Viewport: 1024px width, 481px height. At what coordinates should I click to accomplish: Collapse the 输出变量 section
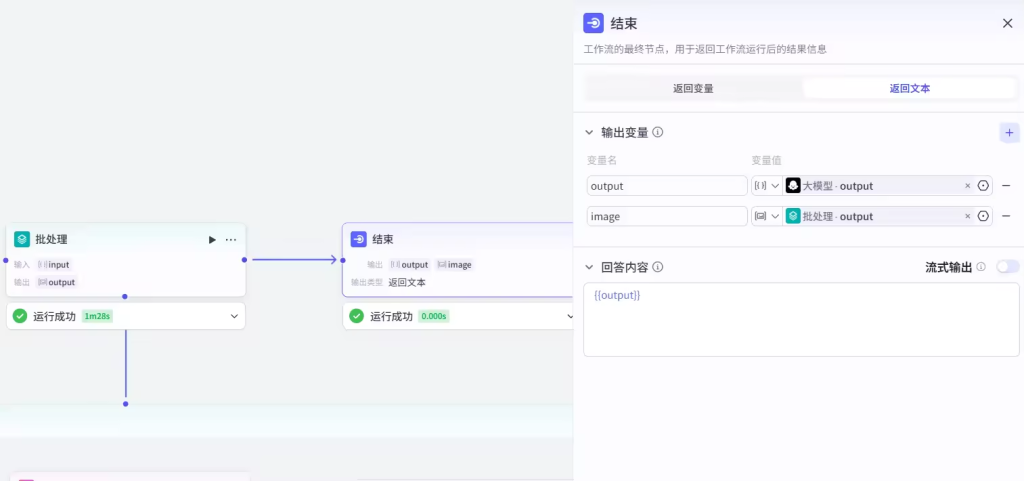590,132
